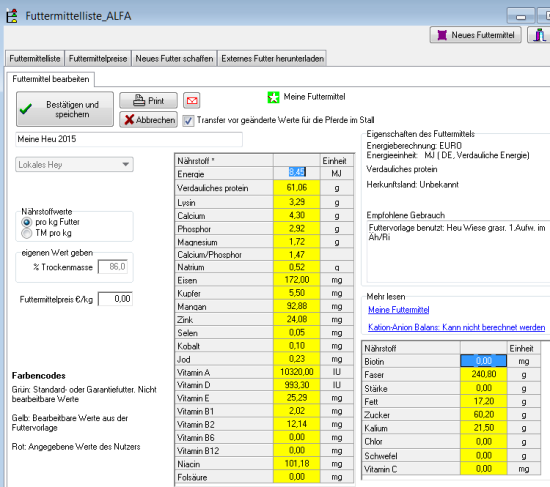Click the icon button beside Neues Futtermittel
This screenshot has width=550, height=487.
point(539,35)
